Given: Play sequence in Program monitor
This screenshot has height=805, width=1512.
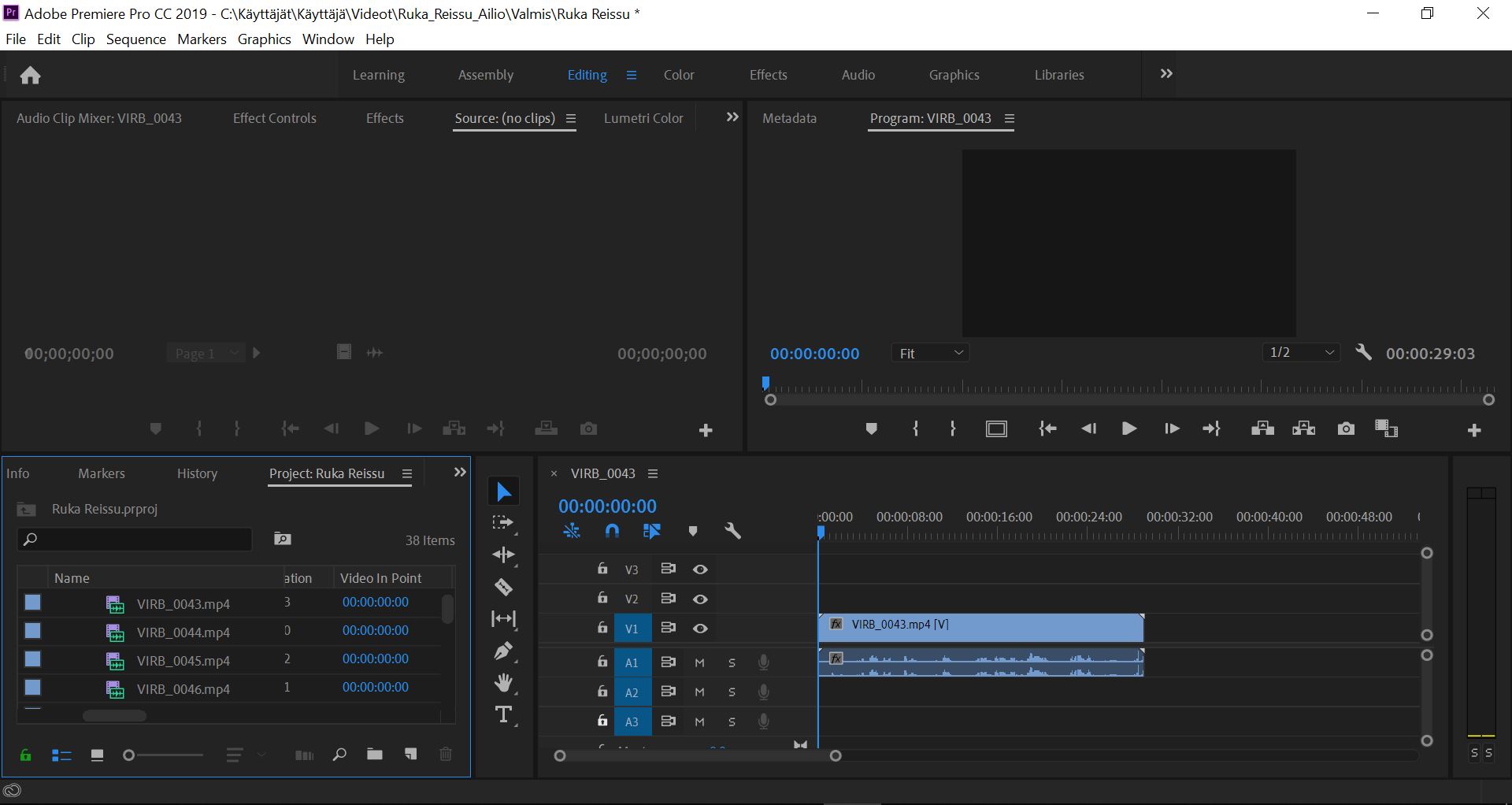Looking at the screenshot, I should (1128, 428).
